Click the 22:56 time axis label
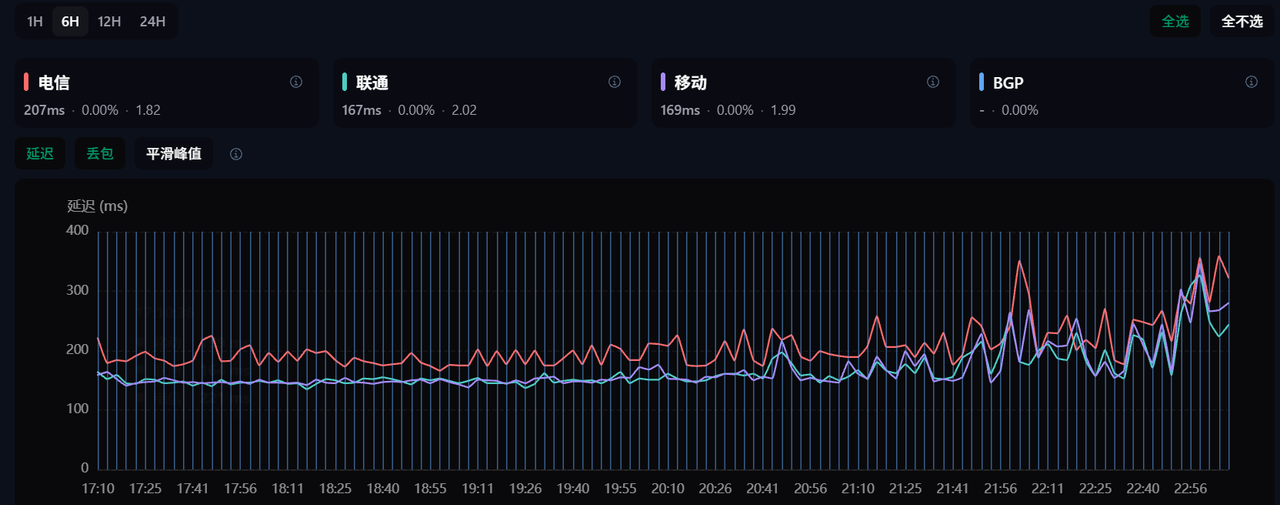This screenshot has height=505, width=1280. (1190, 489)
